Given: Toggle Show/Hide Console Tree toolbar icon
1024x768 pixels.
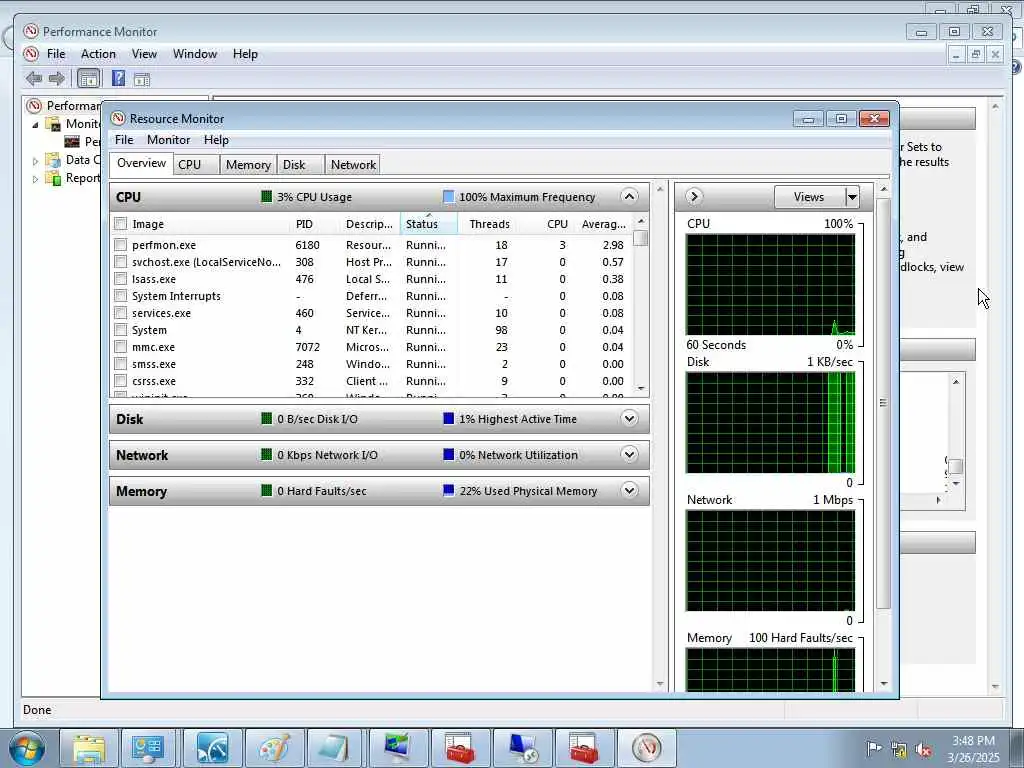Looking at the screenshot, I should pos(88,79).
